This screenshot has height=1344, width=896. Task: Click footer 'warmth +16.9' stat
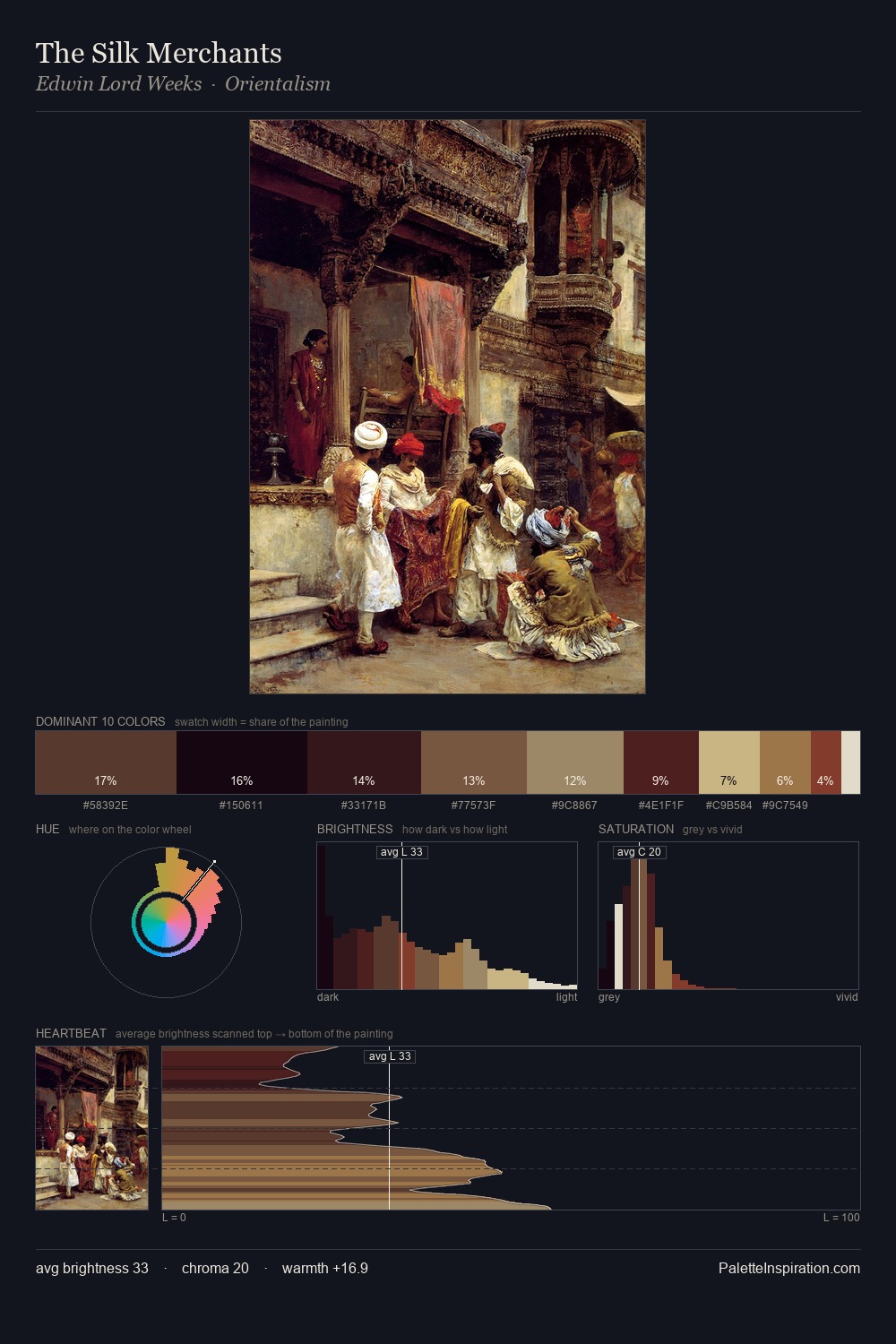tap(325, 1268)
